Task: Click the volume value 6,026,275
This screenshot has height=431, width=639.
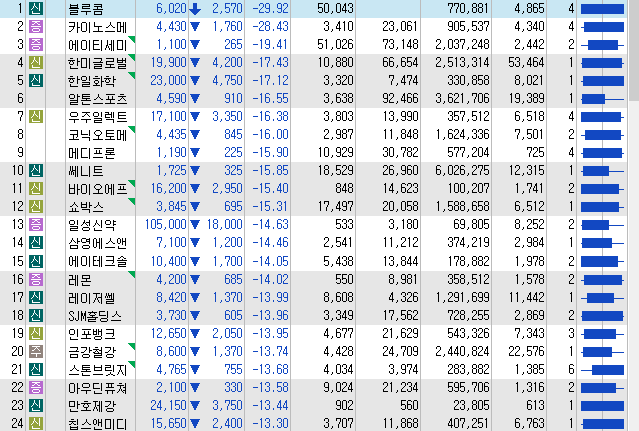Action: 462,170
